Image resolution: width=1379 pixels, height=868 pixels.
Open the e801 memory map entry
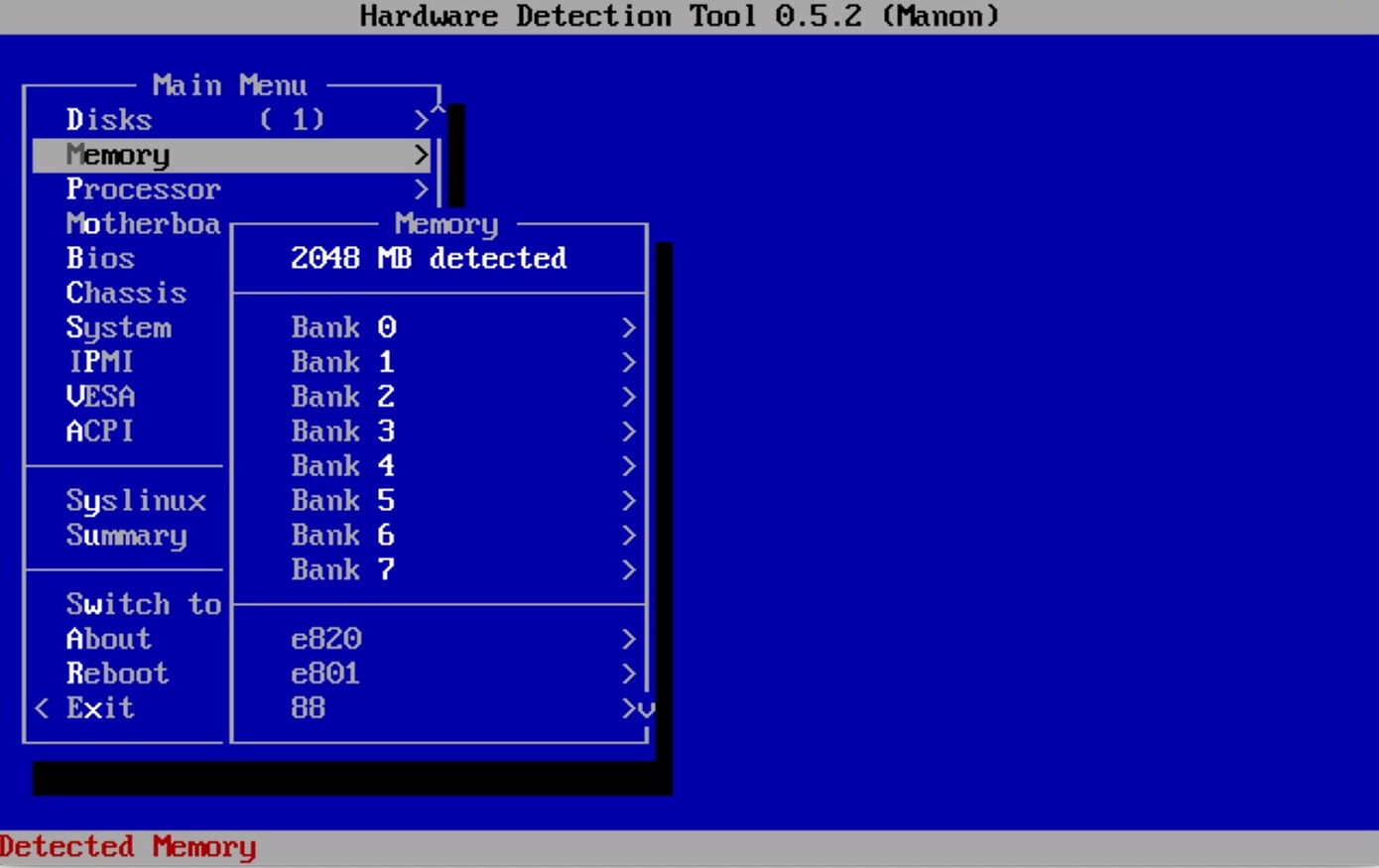tap(325, 674)
